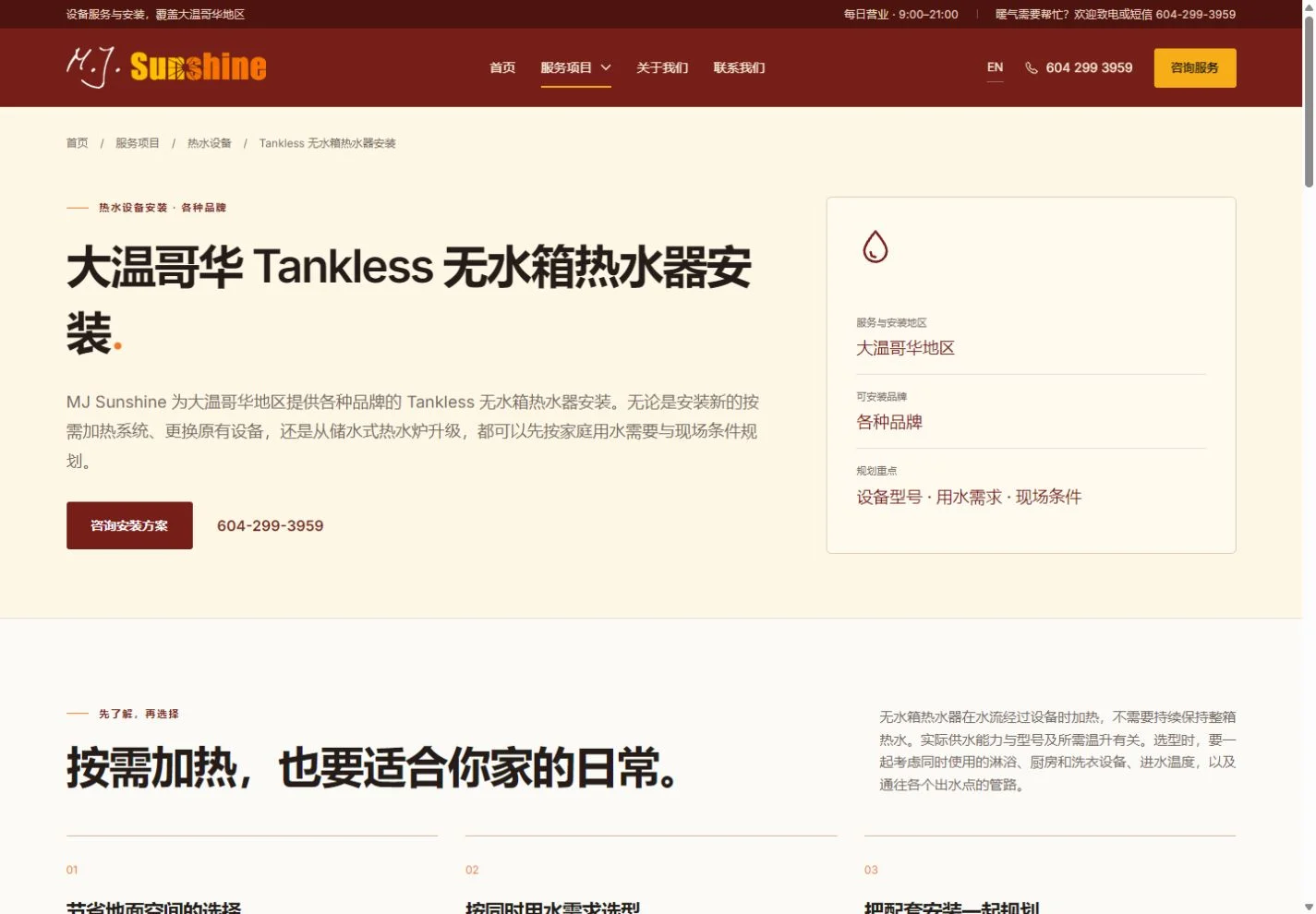Click breadcrumb text Tankless 无水箱热水器安装
Viewport: 1316px width, 914px height.
tap(327, 143)
